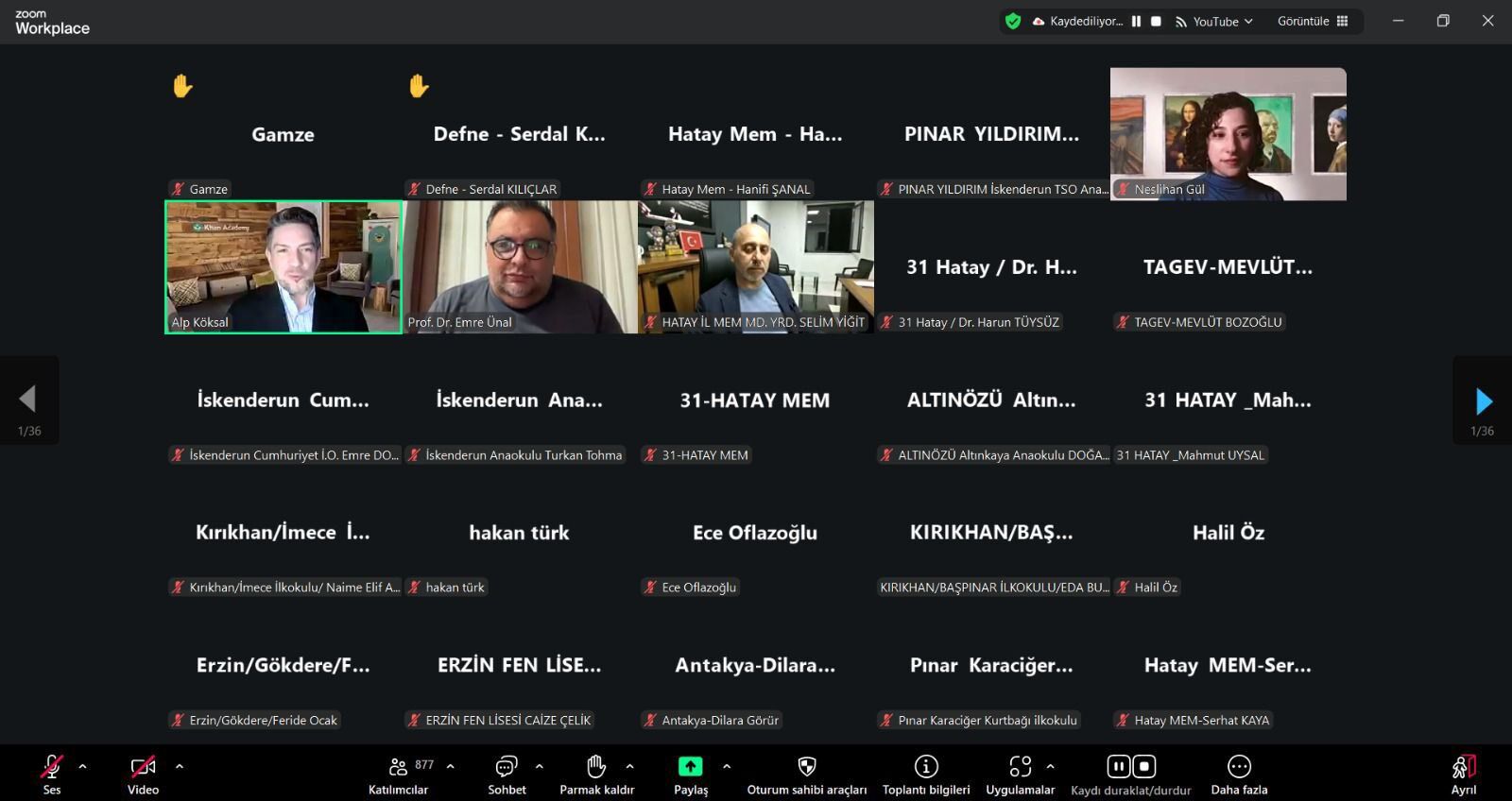1512x801 pixels.
Task: Open the Daha fazla more options menu
Action: coord(1238,774)
